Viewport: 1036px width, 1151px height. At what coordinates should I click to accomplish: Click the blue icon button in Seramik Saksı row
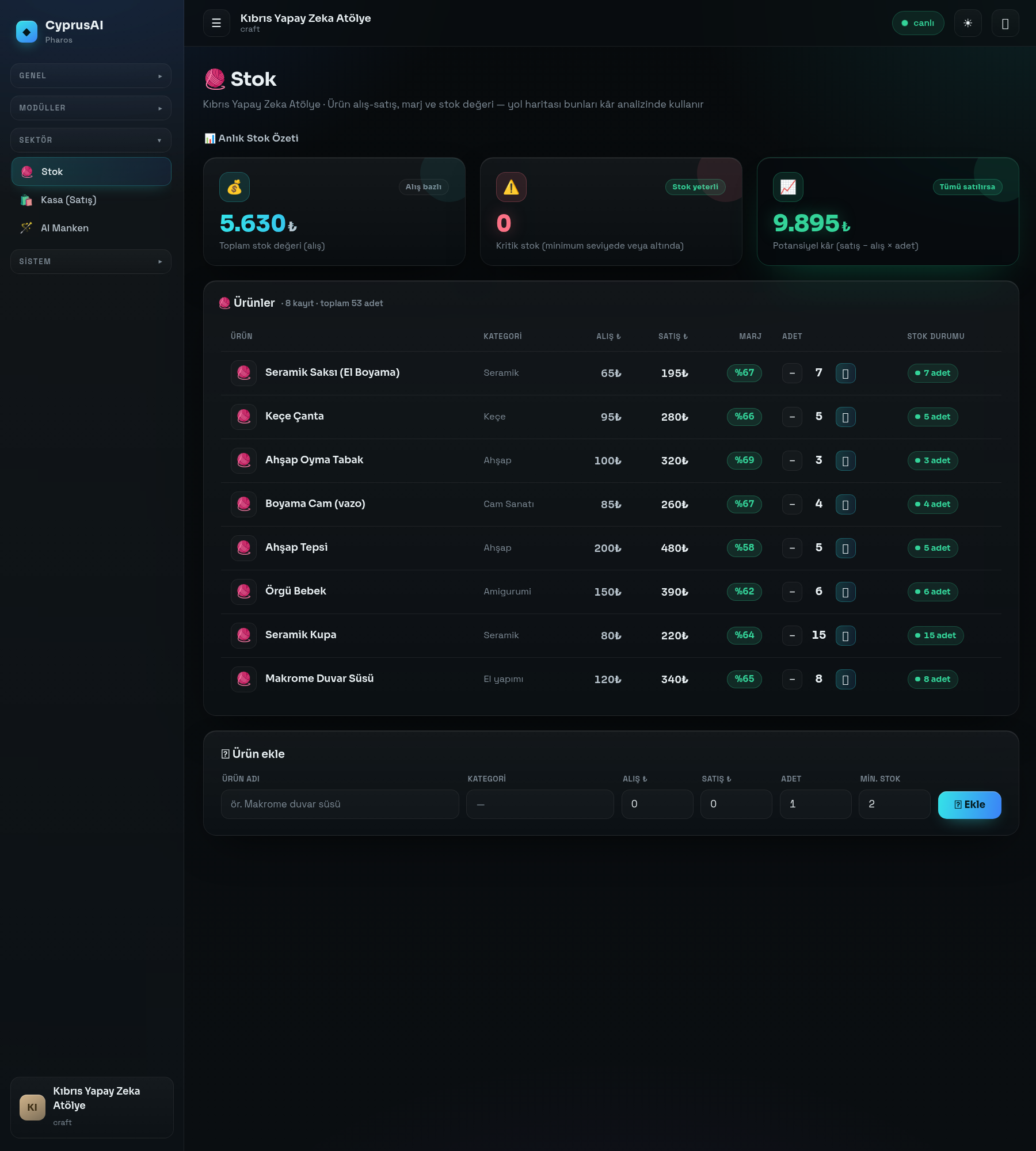click(845, 373)
